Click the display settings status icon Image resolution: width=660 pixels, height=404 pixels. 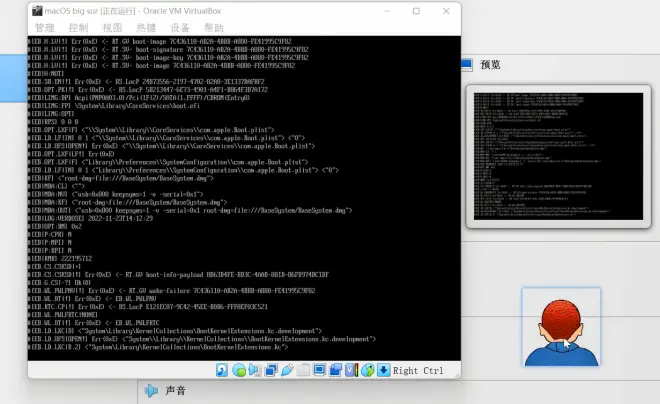pyautogui.click(x=319, y=370)
